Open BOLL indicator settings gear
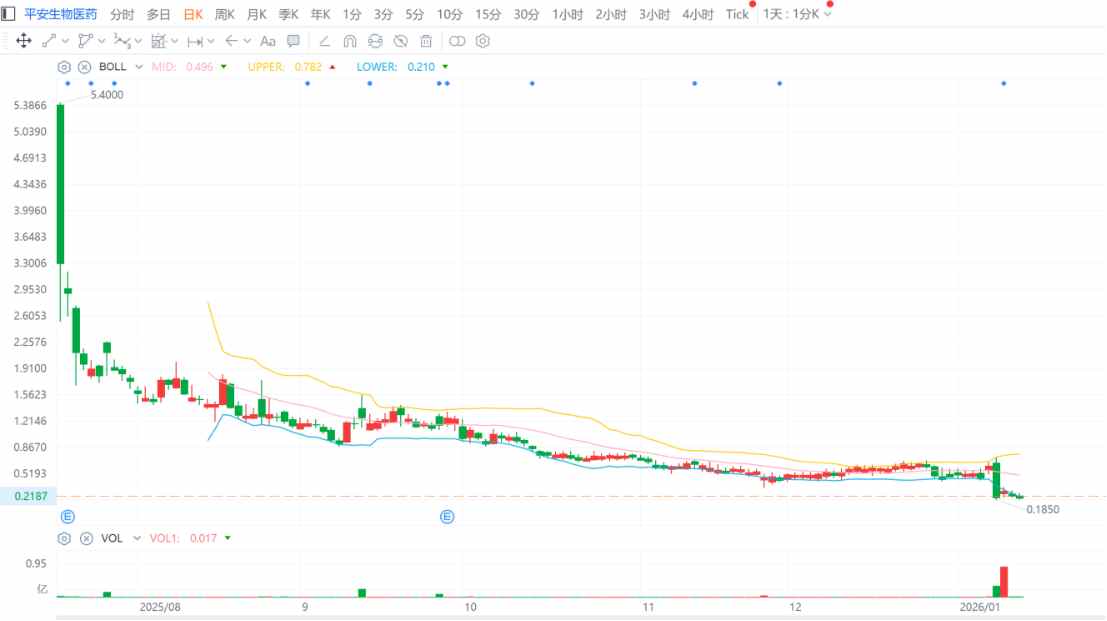This screenshot has width=1107, height=621. [x=64, y=67]
